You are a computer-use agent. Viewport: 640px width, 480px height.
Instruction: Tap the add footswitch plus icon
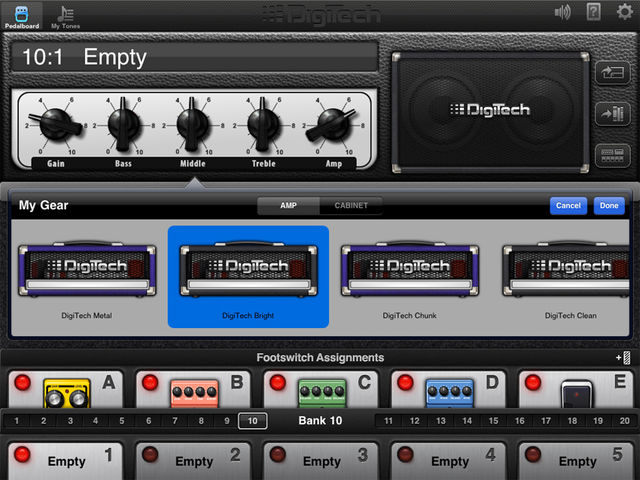tap(623, 358)
